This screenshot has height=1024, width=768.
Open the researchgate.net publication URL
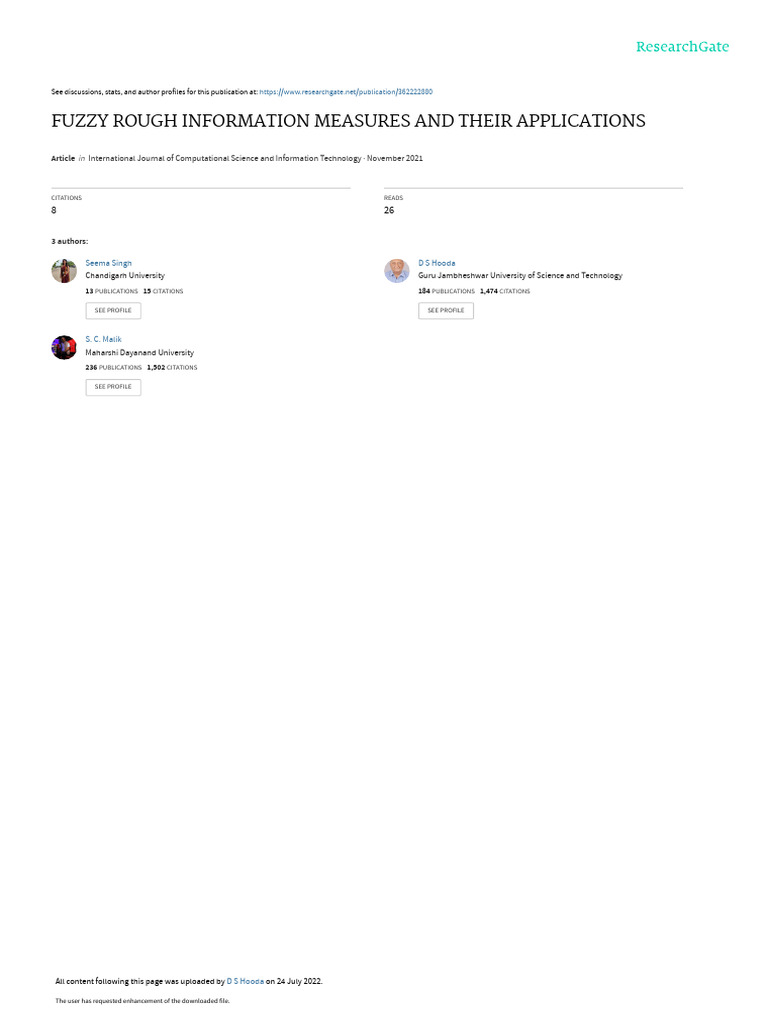(x=345, y=92)
